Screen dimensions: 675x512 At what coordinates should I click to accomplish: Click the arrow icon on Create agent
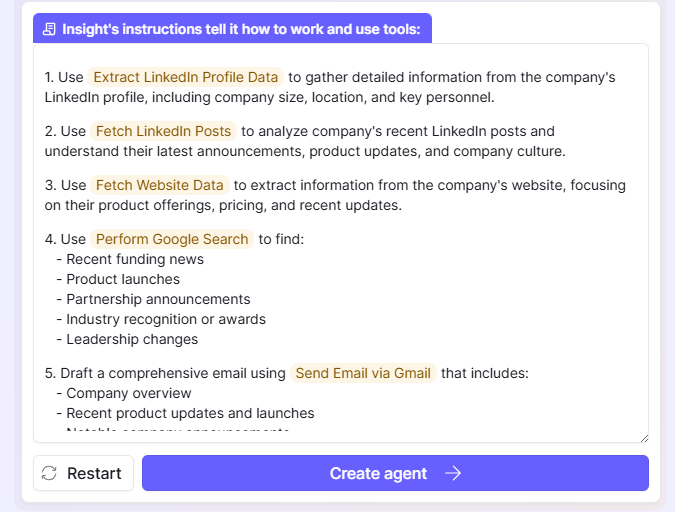point(453,473)
